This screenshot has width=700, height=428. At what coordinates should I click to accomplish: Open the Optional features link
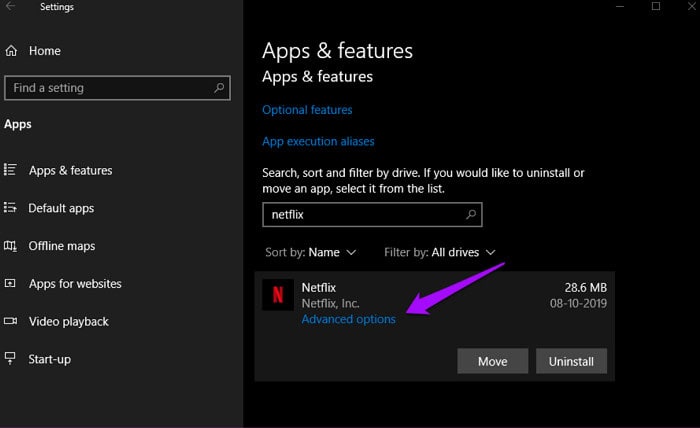307,110
